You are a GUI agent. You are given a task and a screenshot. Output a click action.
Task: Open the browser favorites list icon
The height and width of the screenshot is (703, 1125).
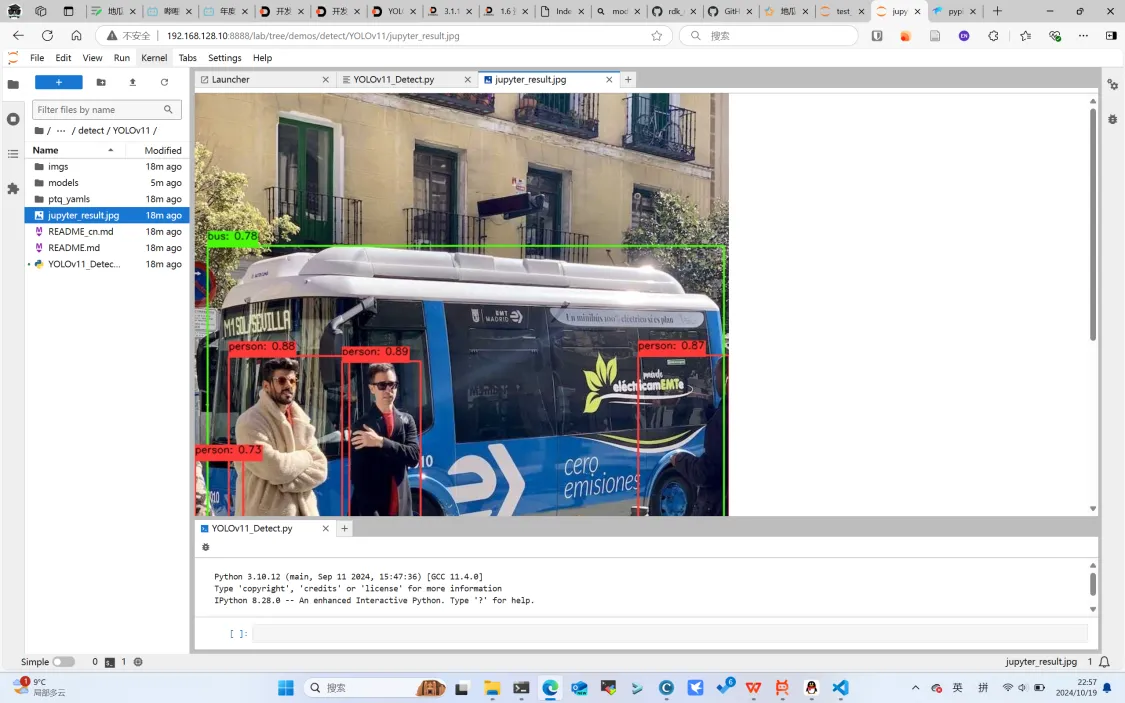coord(1025,35)
